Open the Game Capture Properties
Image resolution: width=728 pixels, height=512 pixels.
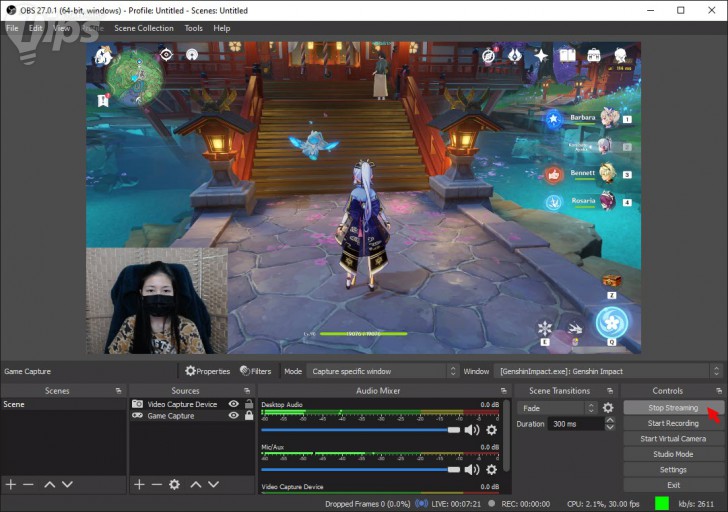[x=207, y=371]
